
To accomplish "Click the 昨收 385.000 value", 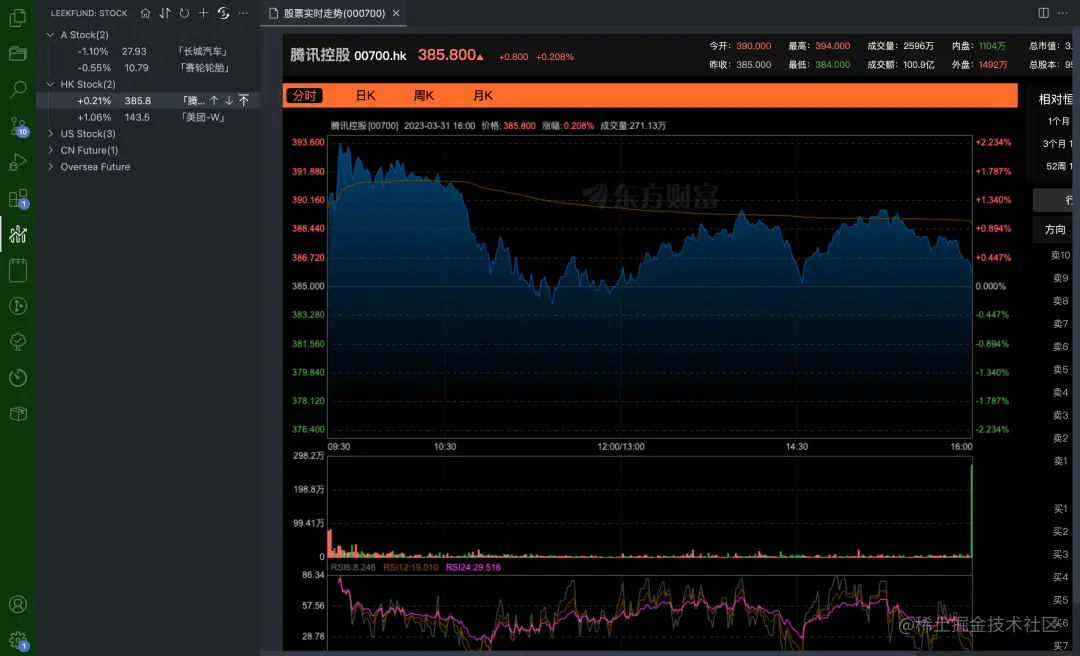I will click(754, 65).
